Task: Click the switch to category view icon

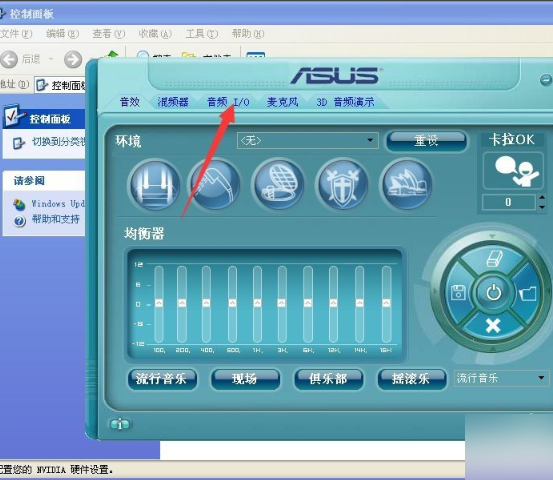Action: click(x=18, y=143)
